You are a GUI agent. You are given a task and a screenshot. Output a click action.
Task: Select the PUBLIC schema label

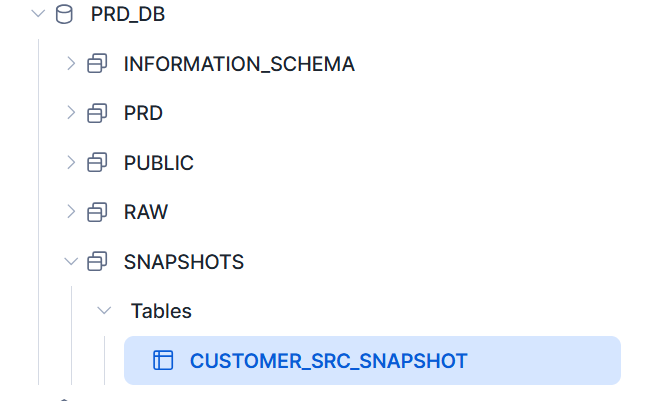click(158, 163)
